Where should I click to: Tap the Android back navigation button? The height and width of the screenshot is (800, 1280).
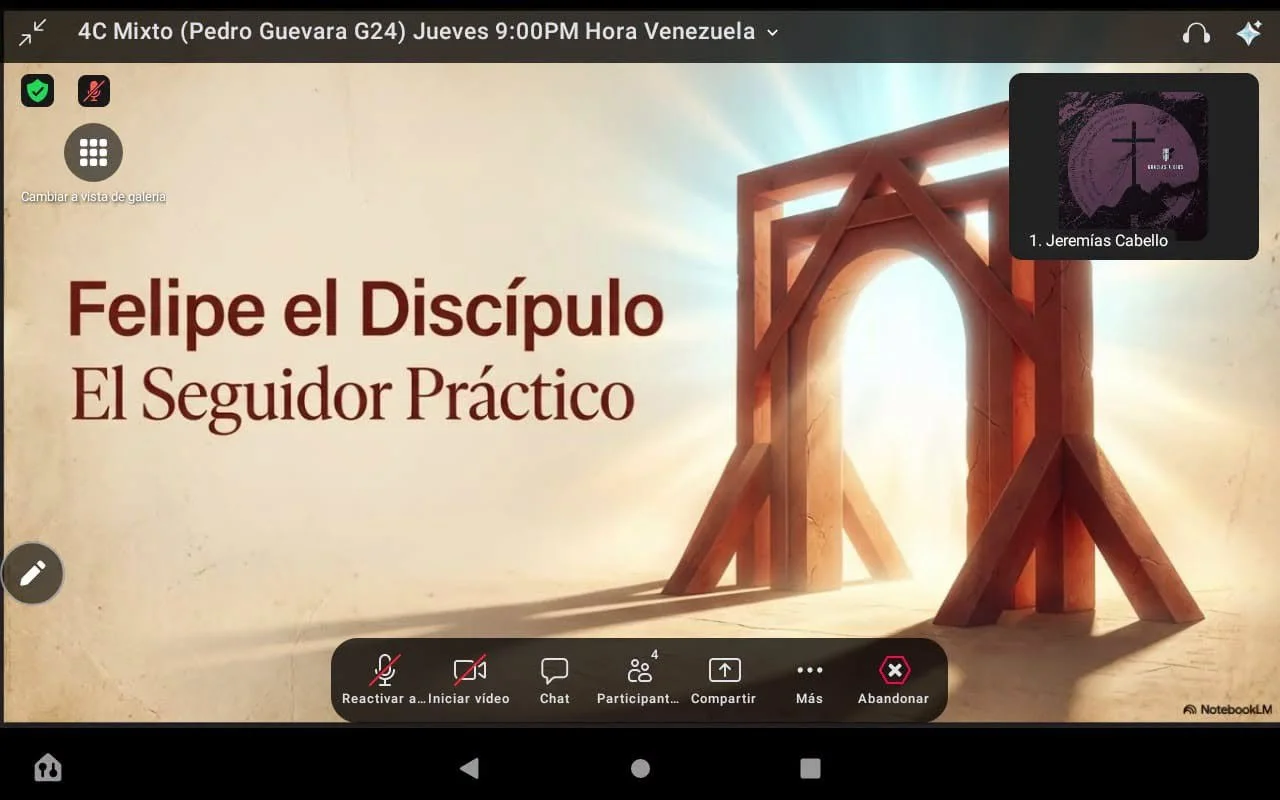pos(469,768)
